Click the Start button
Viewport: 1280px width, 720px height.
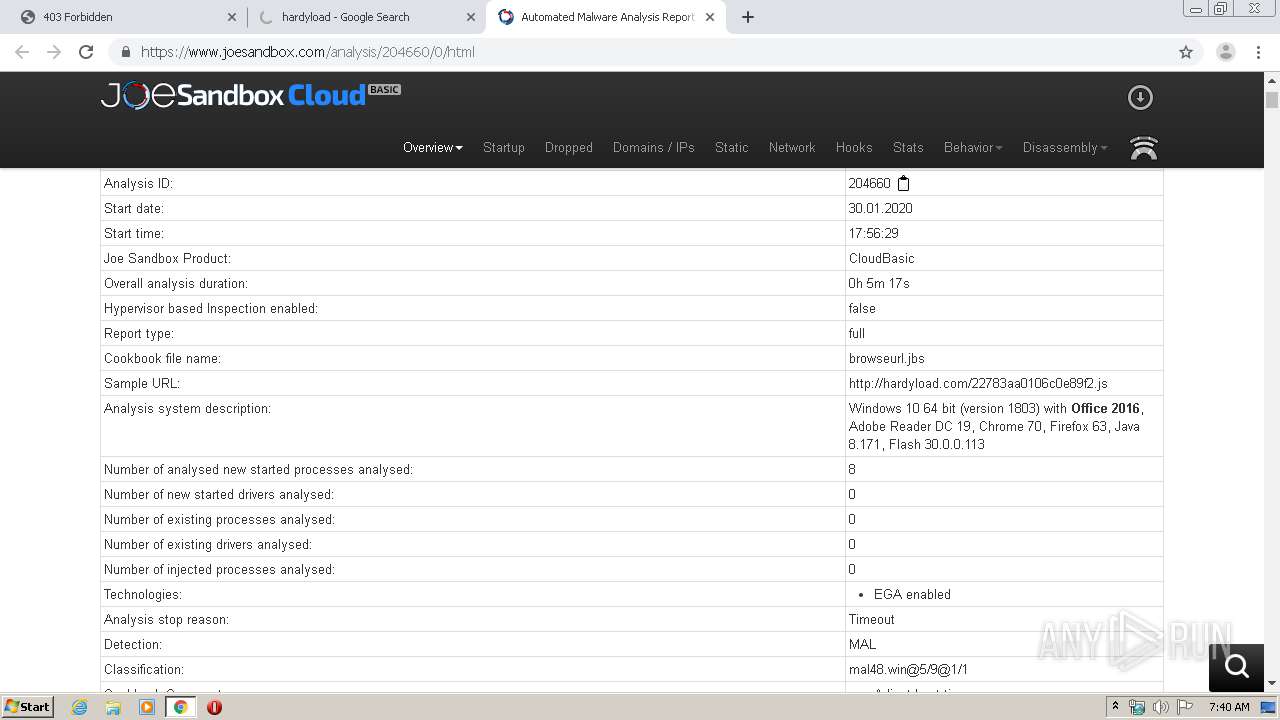pyautogui.click(x=28, y=707)
